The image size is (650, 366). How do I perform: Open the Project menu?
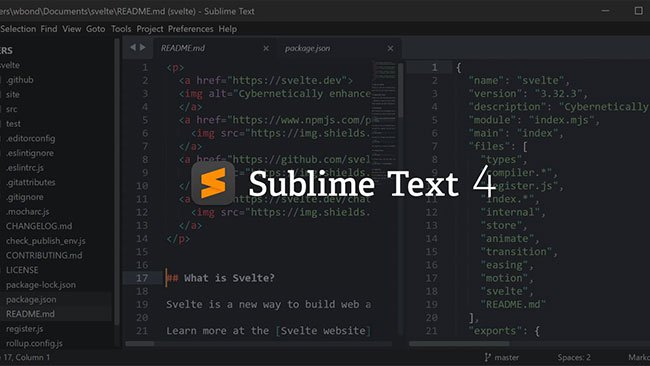(150, 29)
